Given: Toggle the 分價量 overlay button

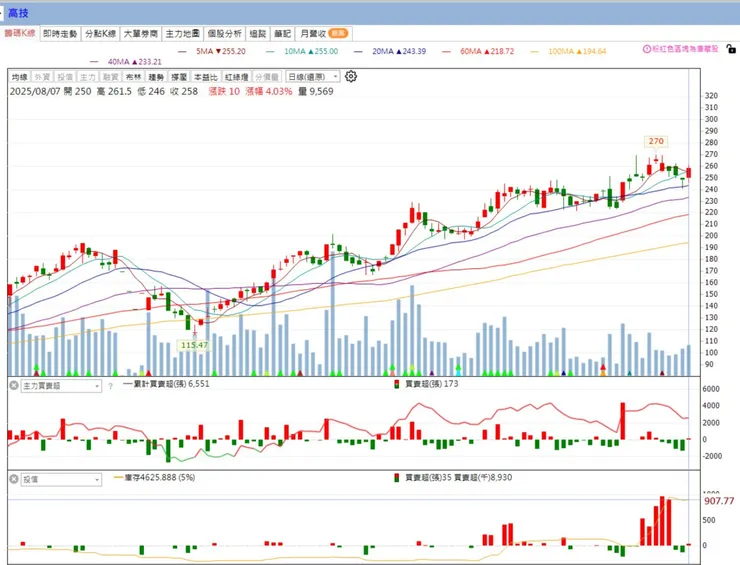Looking at the screenshot, I should click(x=267, y=77).
